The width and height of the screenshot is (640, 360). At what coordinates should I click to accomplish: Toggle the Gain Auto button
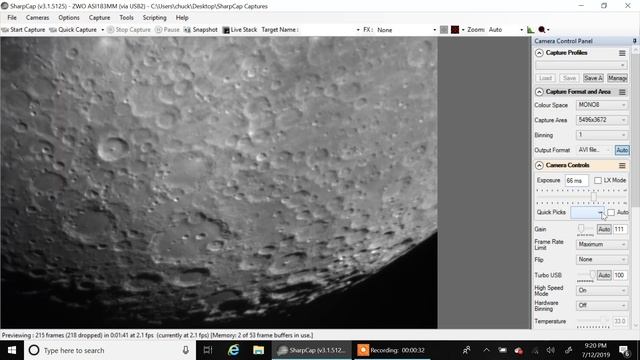click(604, 229)
